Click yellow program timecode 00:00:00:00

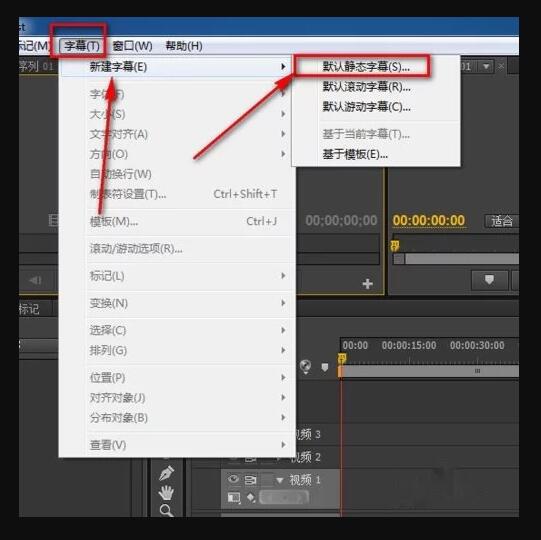coord(429,220)
